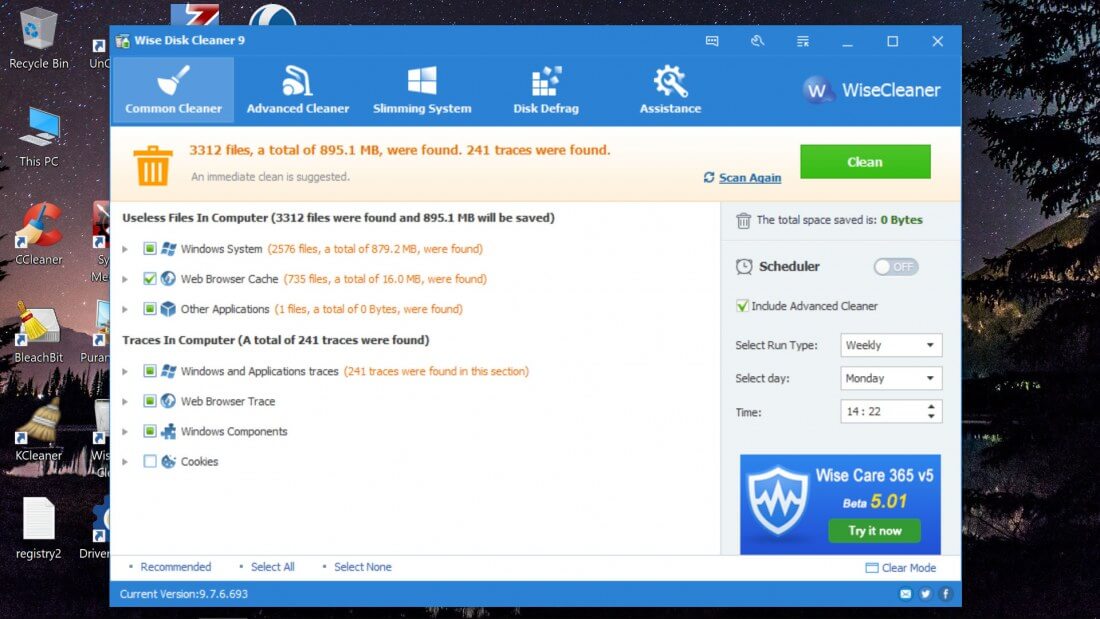Open the Select day dropdown
The width and height of the screenshot is (1100, 619).
click(891, 378)
